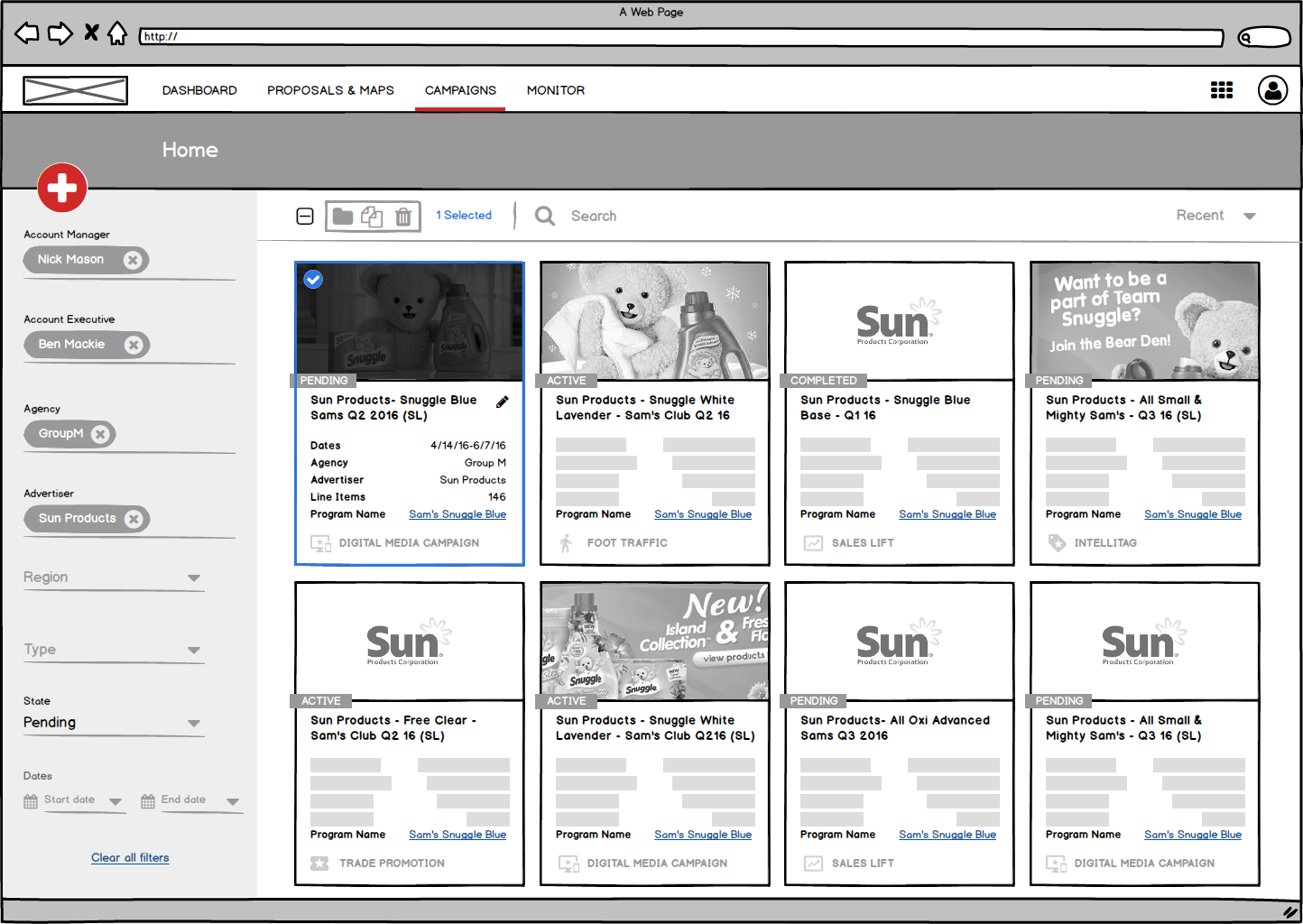Open the Proposals & Maps tab
Image resolution: width=1303 pixels, height=924 pixels.
pyautogui.click(x=330, y=90)
